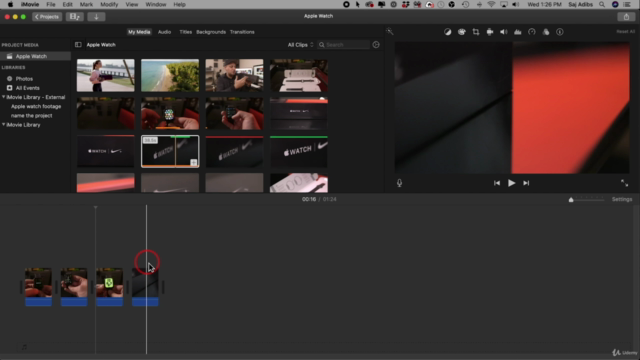Select fourth timeline clip under playhead

coord(145,287)
